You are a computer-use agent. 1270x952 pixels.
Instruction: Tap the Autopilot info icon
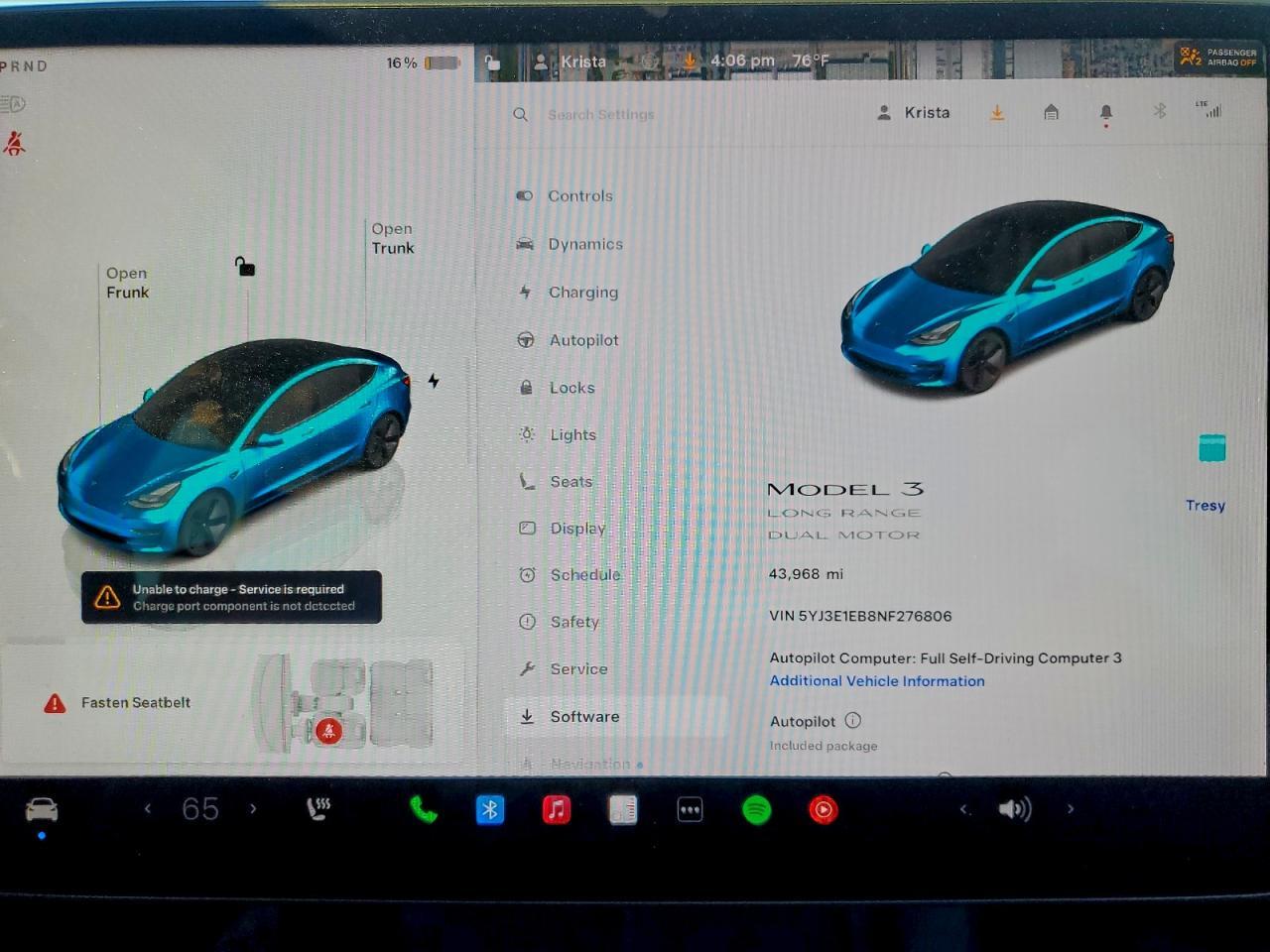(x=852, y=721)
